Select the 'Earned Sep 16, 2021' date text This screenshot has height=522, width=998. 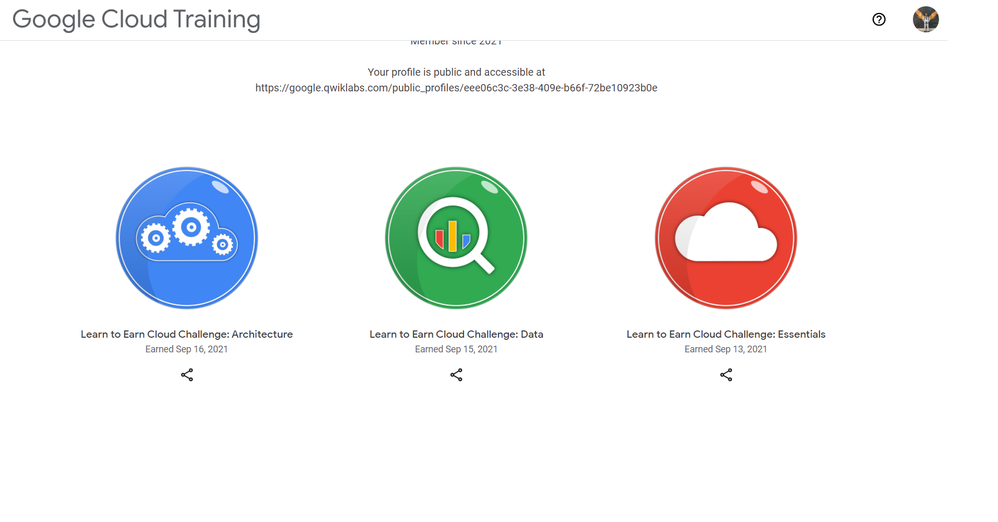coord(186,349)
